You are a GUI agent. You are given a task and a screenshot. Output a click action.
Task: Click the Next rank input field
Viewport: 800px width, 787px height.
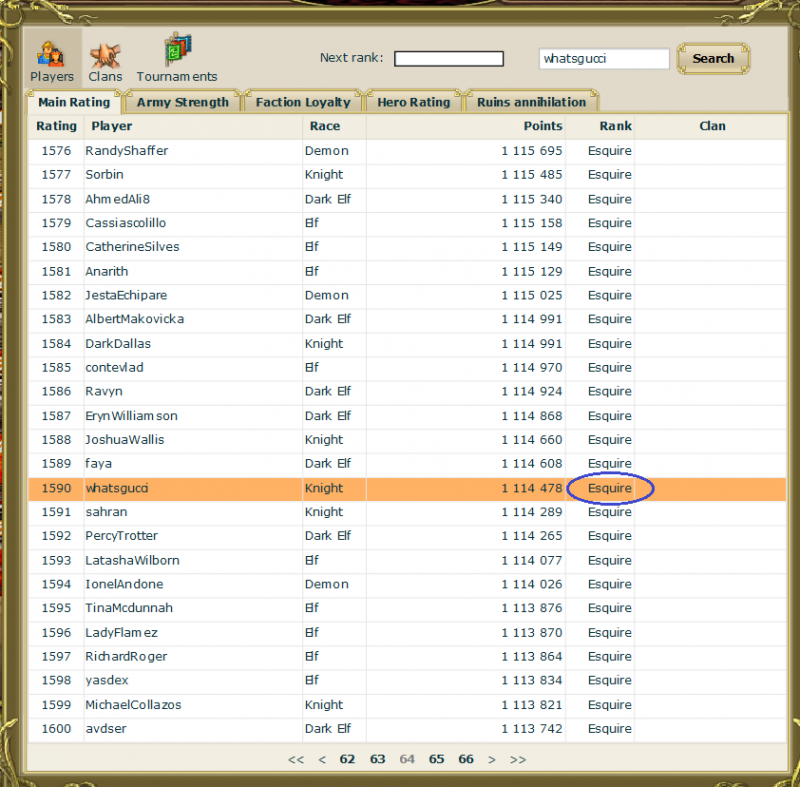click(448, 58)
